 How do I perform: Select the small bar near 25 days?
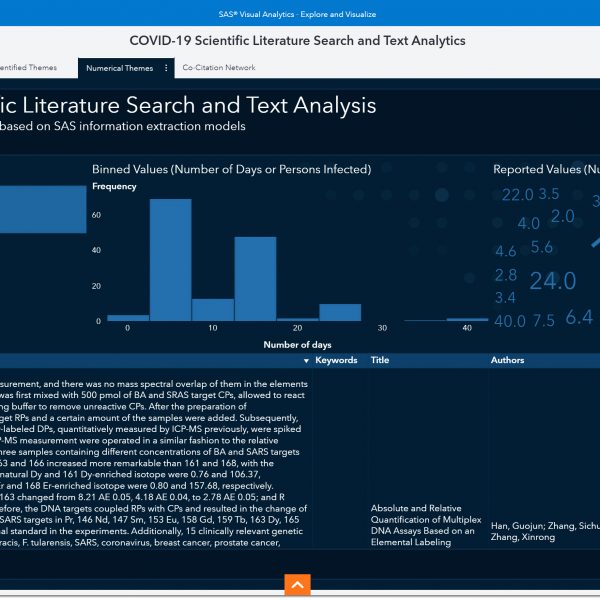click(340, 312)
